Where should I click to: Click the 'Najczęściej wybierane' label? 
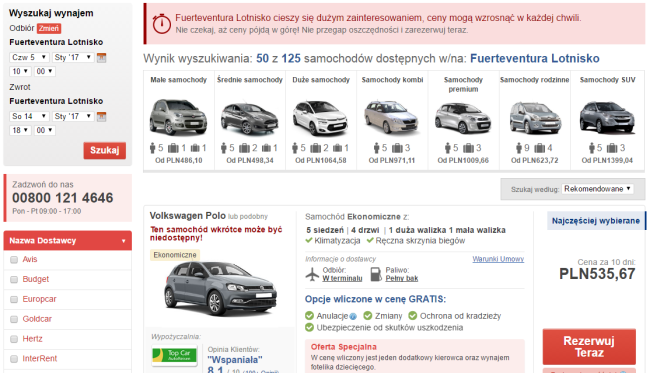point(596,221)
